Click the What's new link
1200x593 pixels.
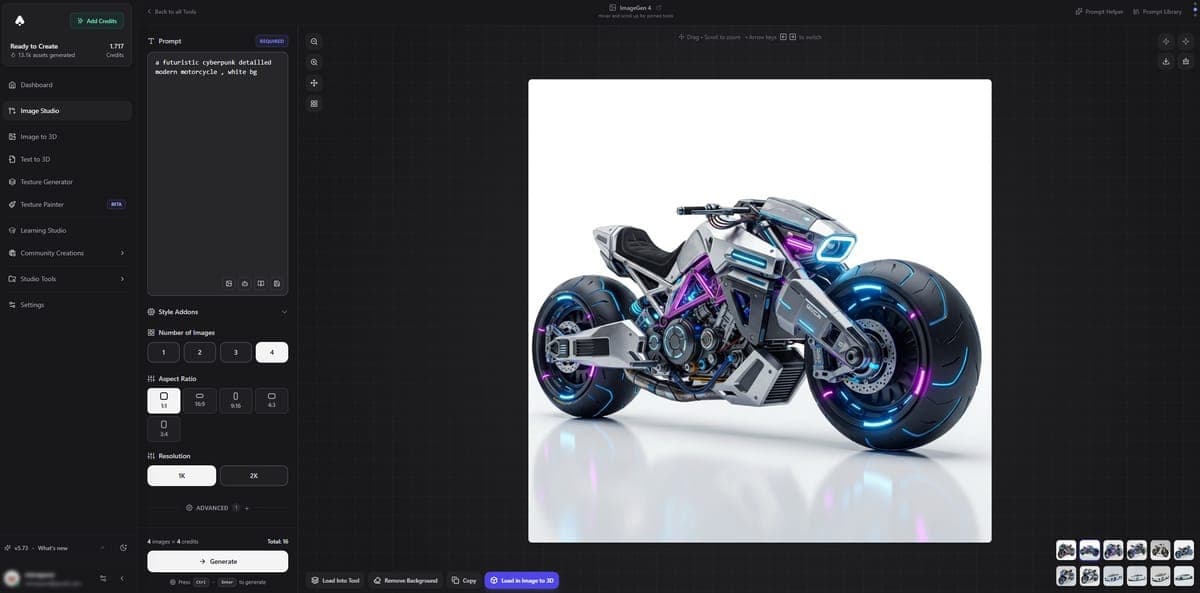click(53, 548)
